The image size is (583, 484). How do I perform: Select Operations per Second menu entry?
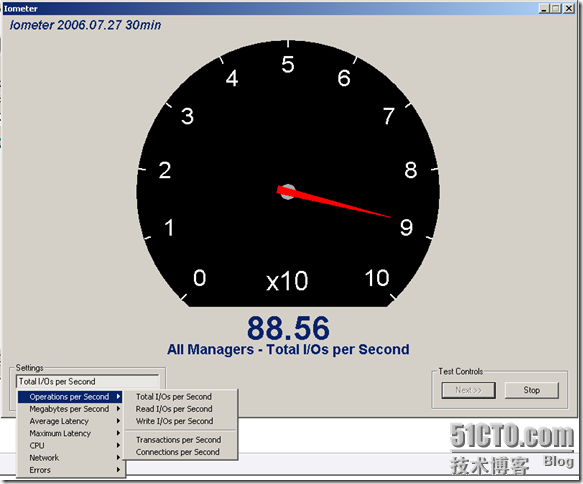coord(70,397)
